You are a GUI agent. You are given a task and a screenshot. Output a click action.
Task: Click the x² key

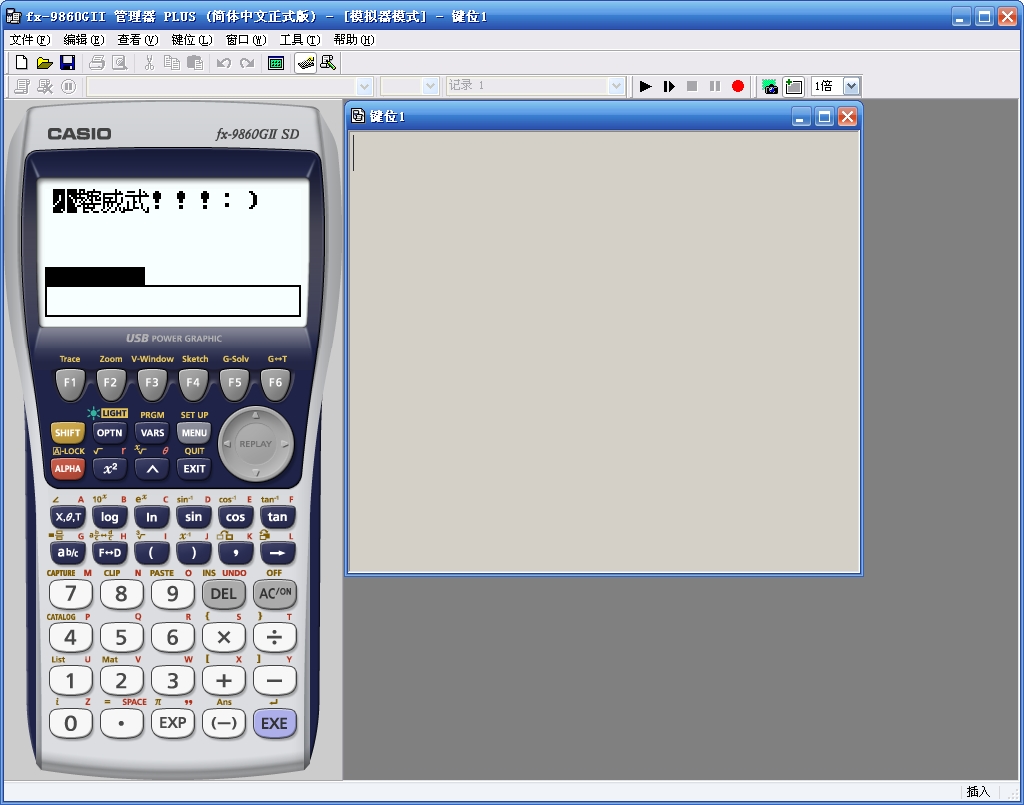point(110,469)
